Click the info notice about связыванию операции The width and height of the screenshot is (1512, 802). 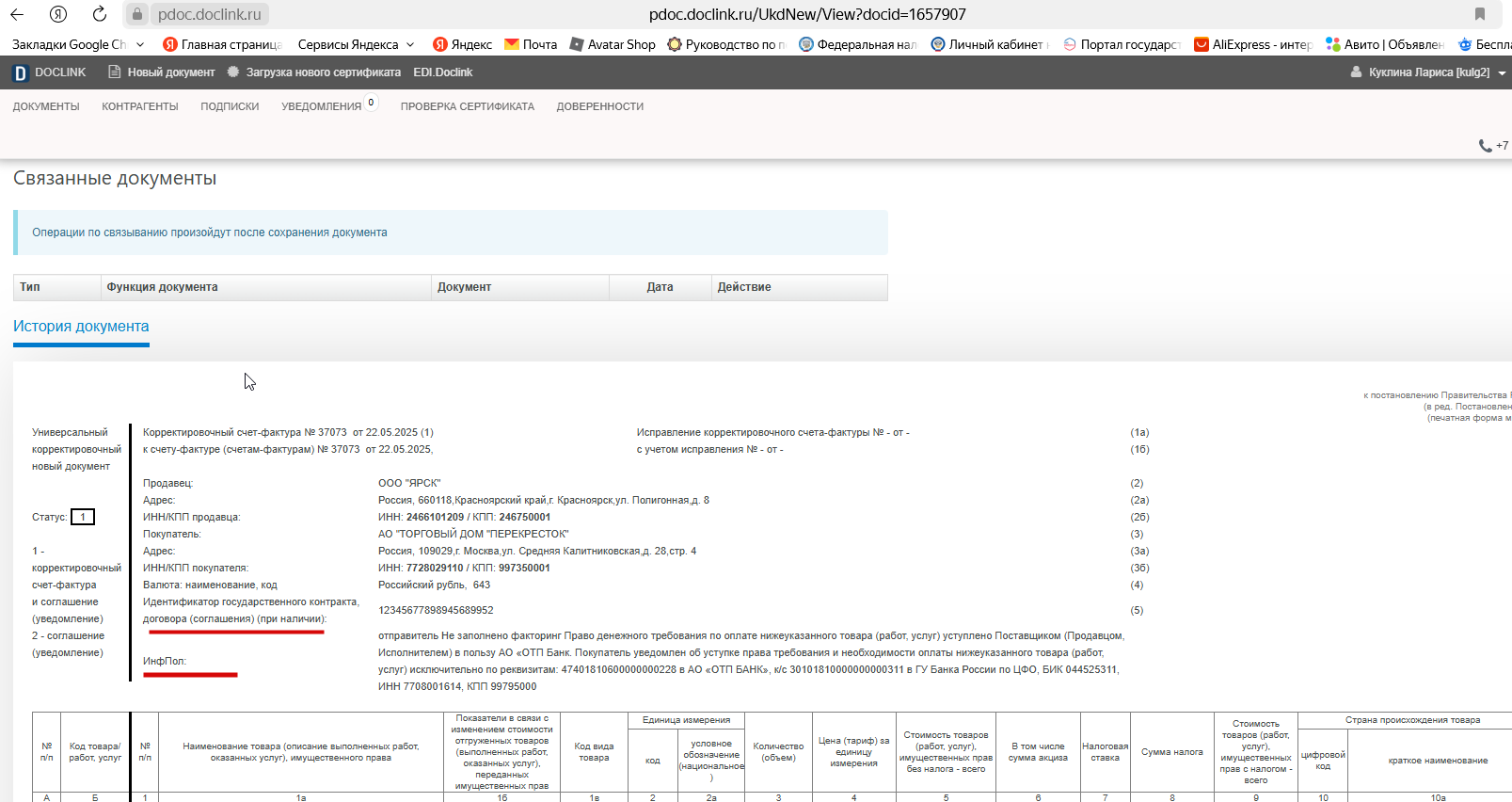(x=451, y=233)
